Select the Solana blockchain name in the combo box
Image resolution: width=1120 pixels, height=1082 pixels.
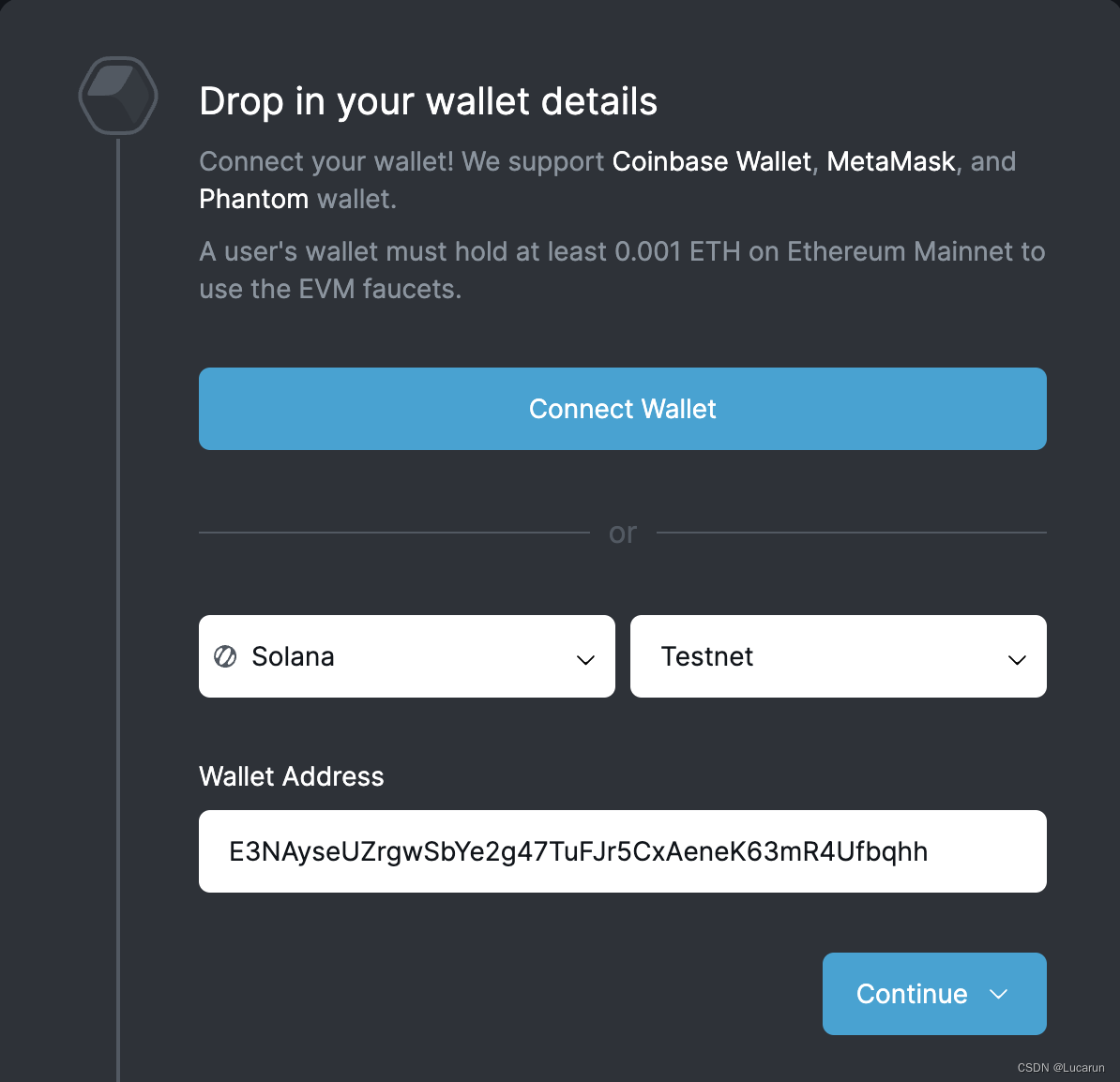[293, 656]
